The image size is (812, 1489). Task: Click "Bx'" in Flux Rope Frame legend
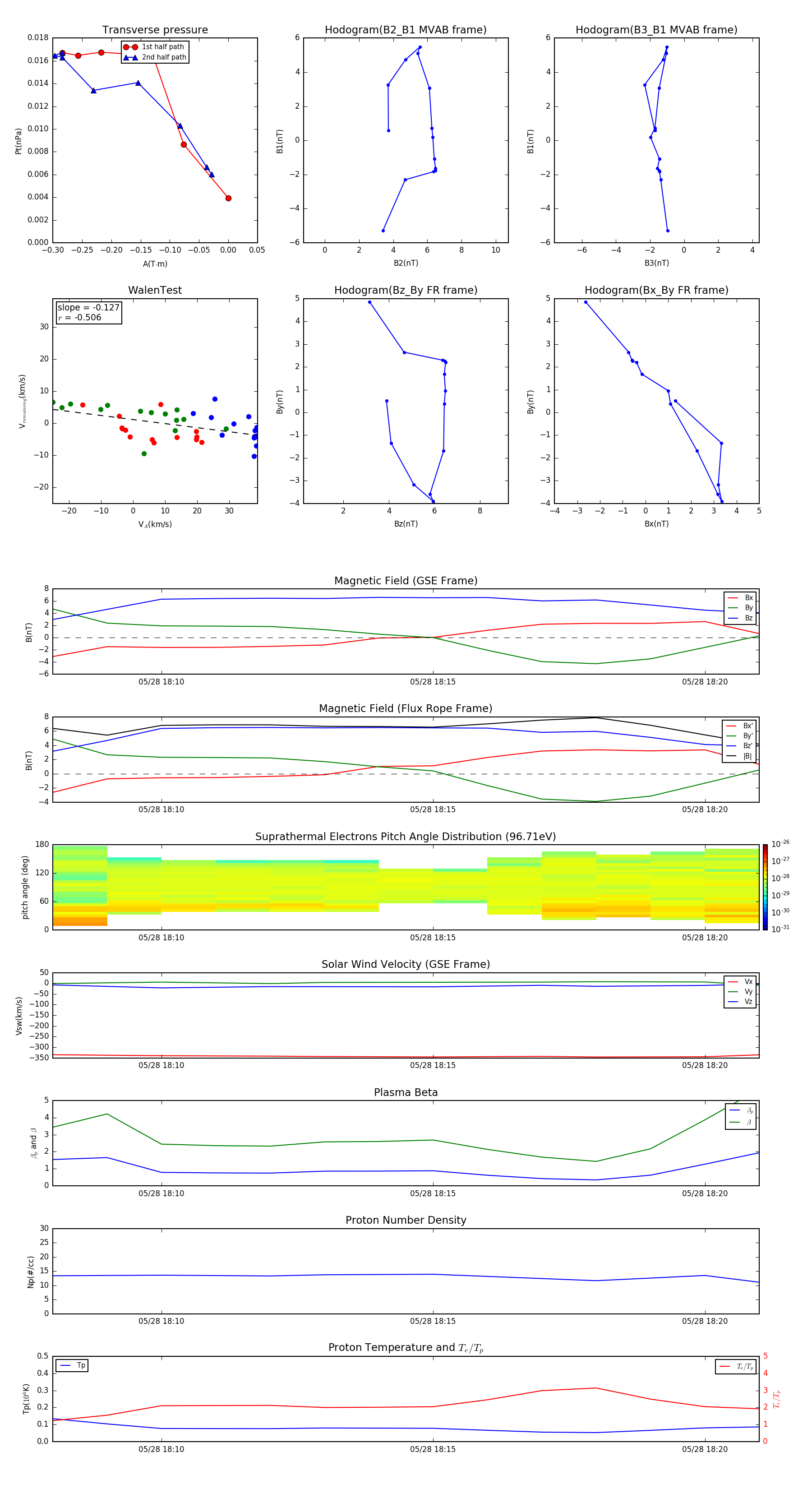(x=748, y=726)
